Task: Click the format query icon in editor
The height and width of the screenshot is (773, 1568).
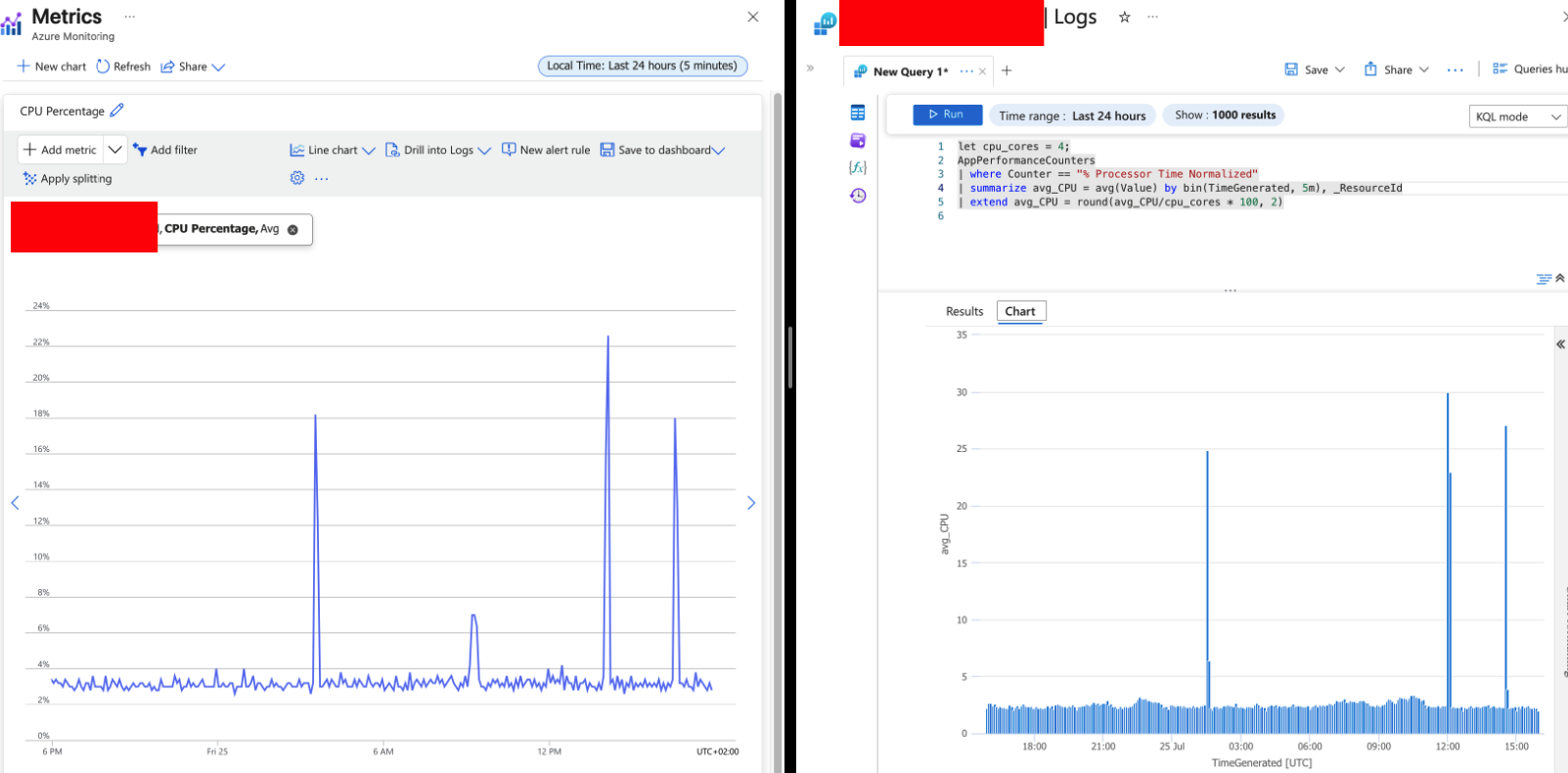Action: click(1544, 279)
